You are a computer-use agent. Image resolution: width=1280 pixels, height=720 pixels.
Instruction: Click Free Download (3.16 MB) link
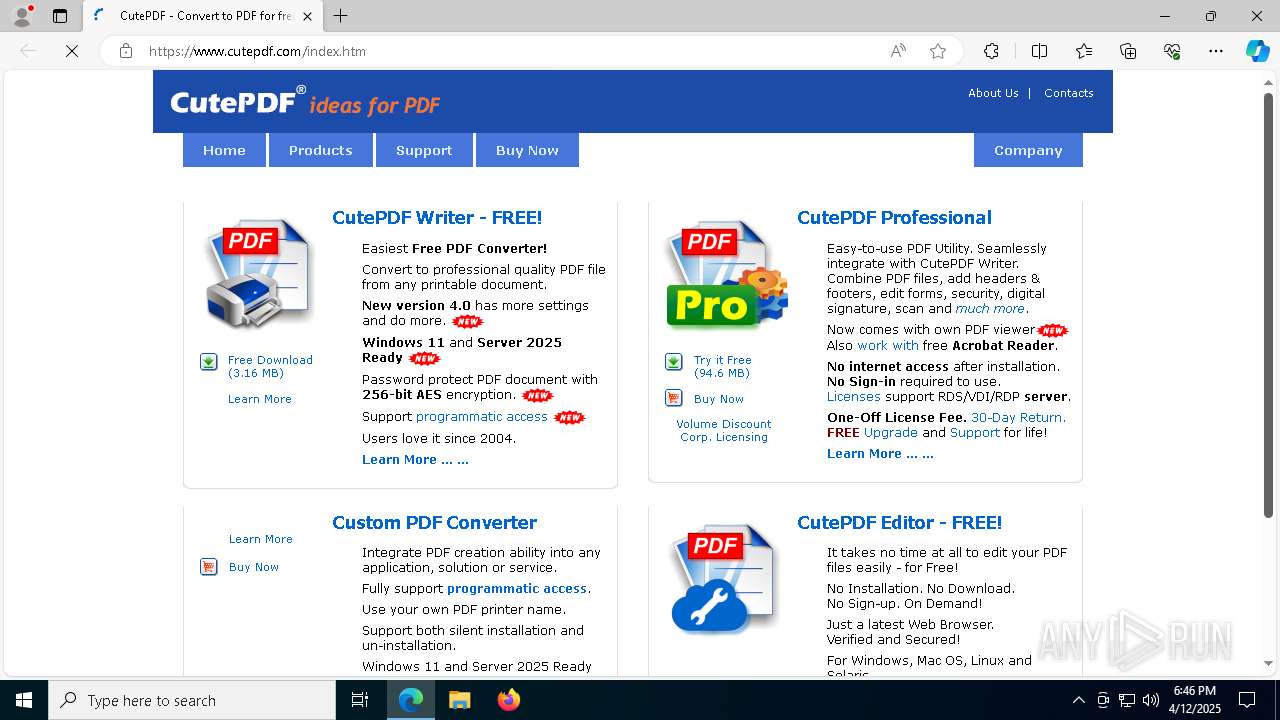coord(270,366)
